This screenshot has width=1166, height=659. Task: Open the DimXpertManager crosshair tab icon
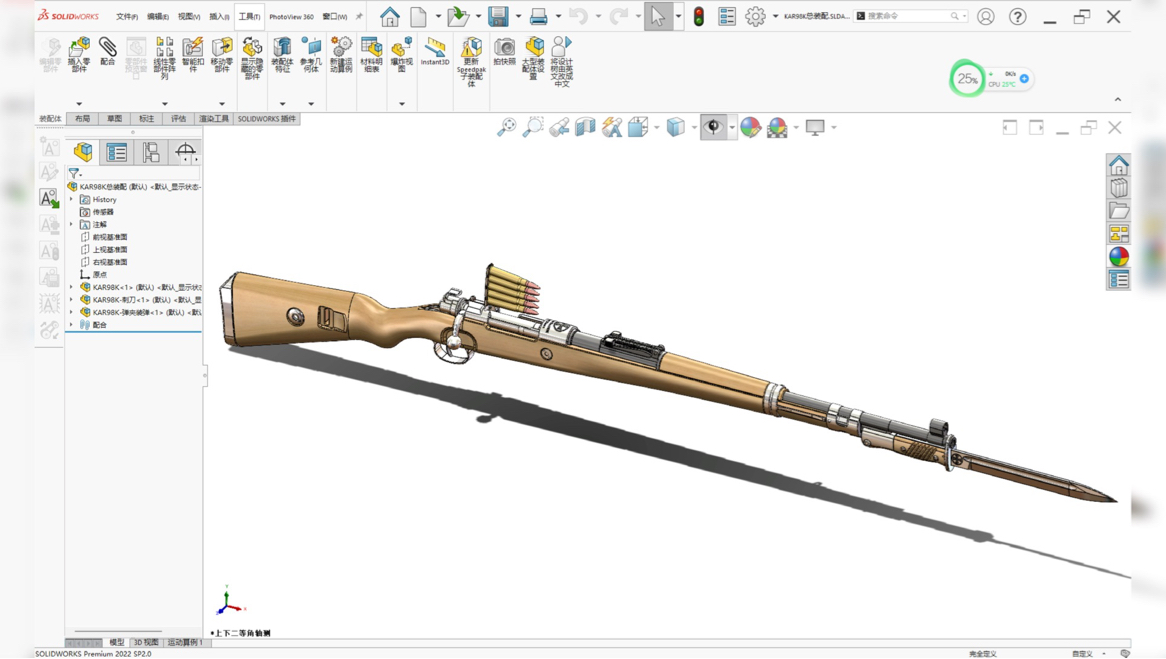pyautogui.click(x=185, y=152)
